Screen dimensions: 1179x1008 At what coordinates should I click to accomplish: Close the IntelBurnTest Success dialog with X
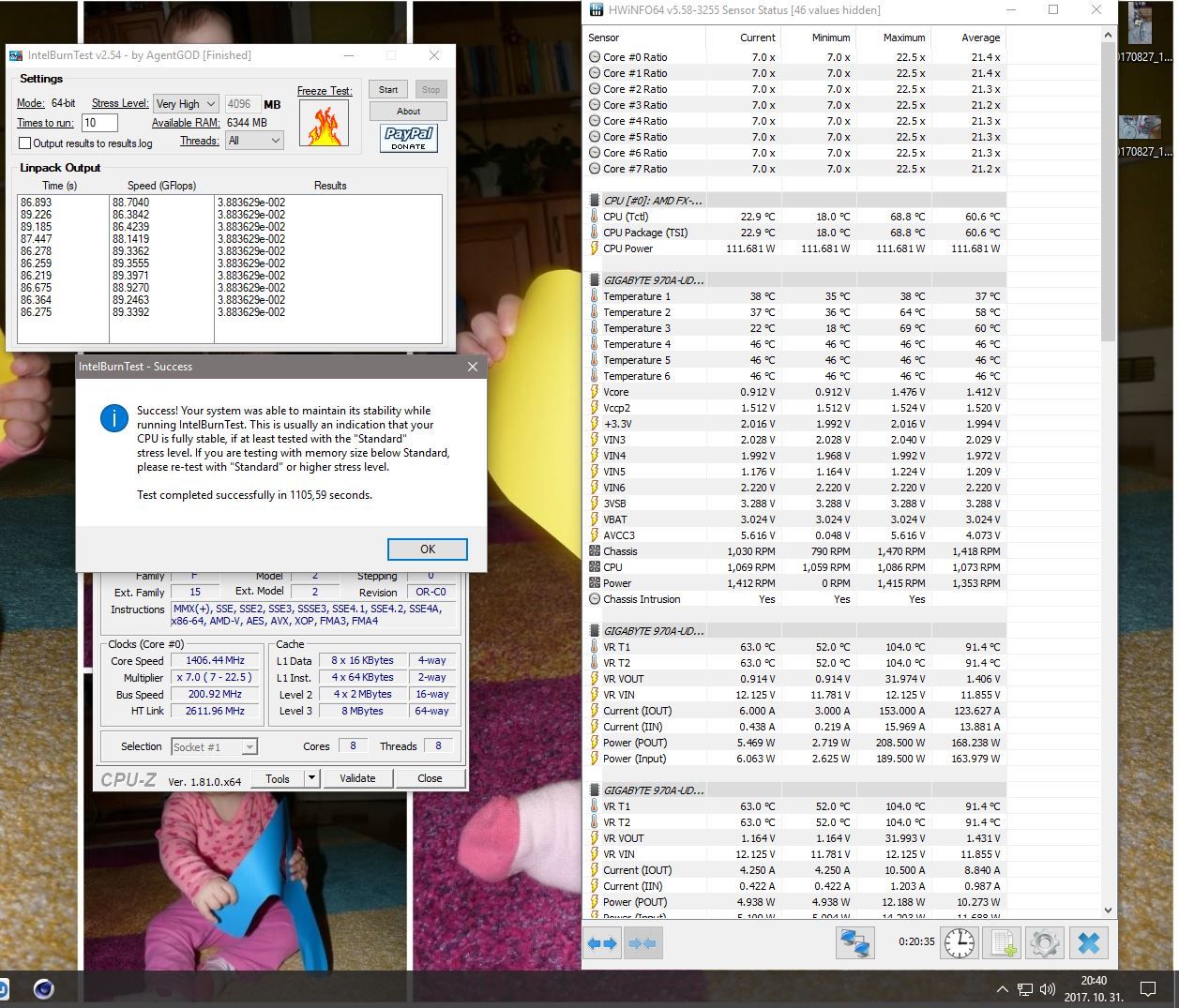472,367
